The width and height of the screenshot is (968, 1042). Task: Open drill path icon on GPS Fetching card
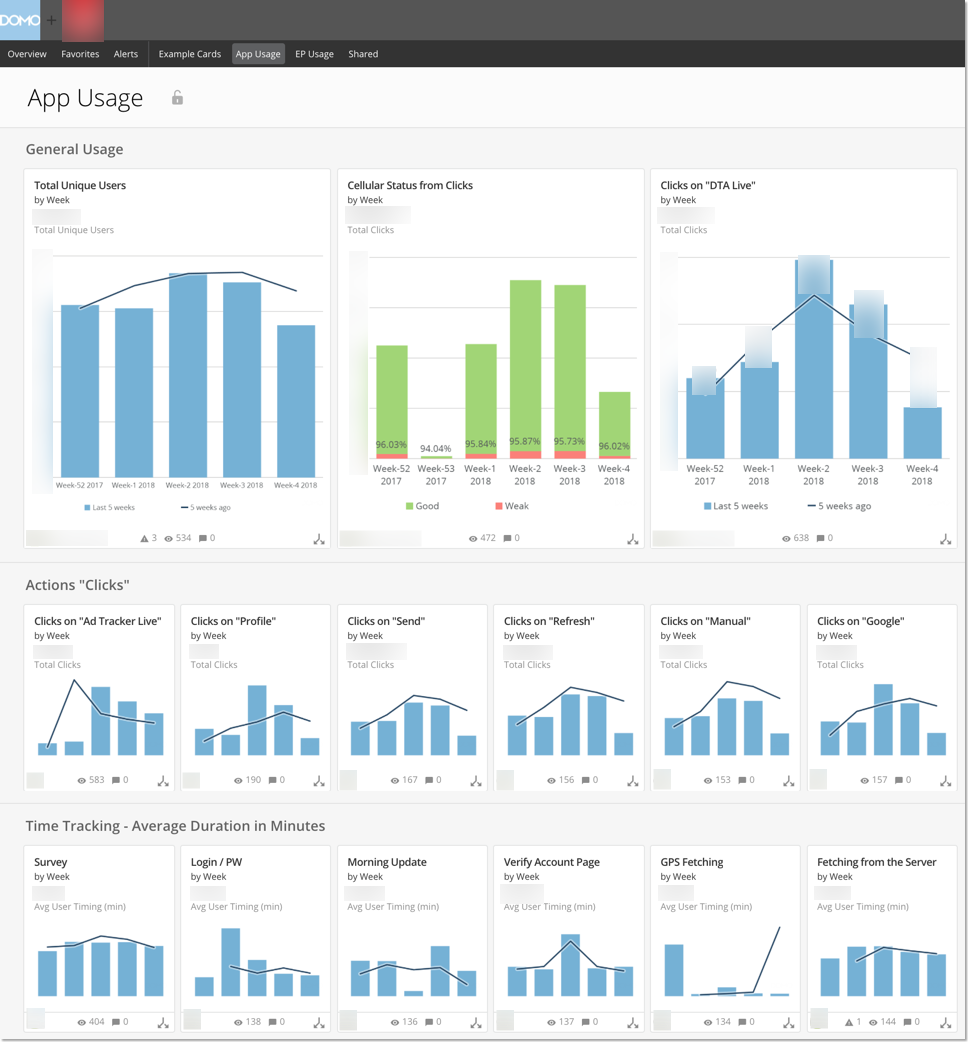coord(788,1021)
